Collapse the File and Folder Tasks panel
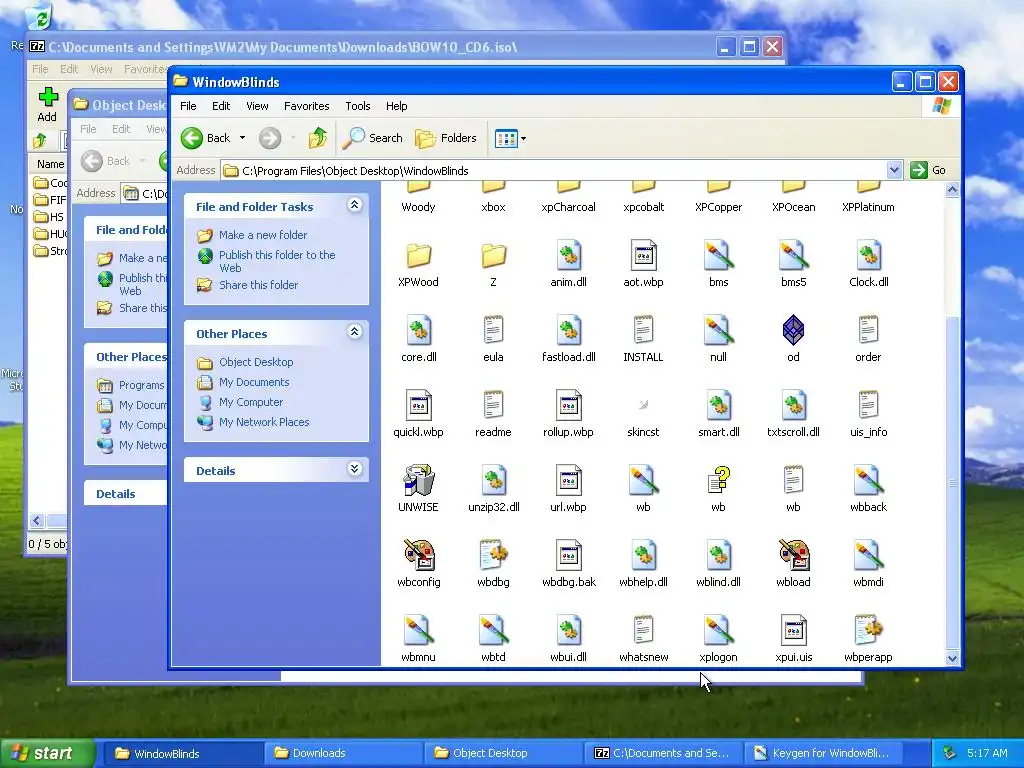 click(355, 205)
